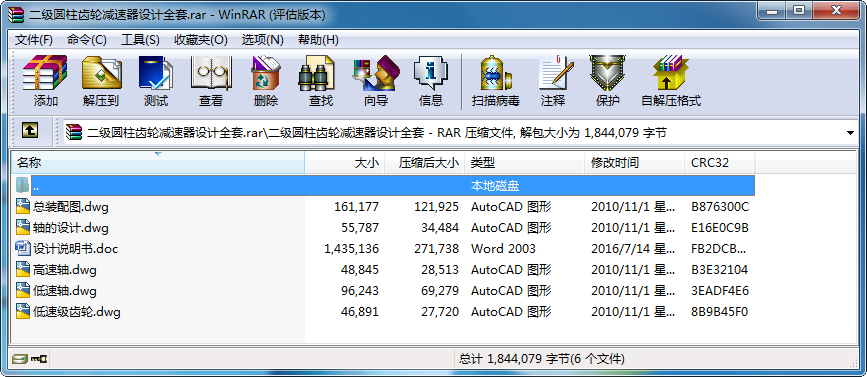
Task: Click the 保护 (Protect) shield icon
Action: (608, 81)
